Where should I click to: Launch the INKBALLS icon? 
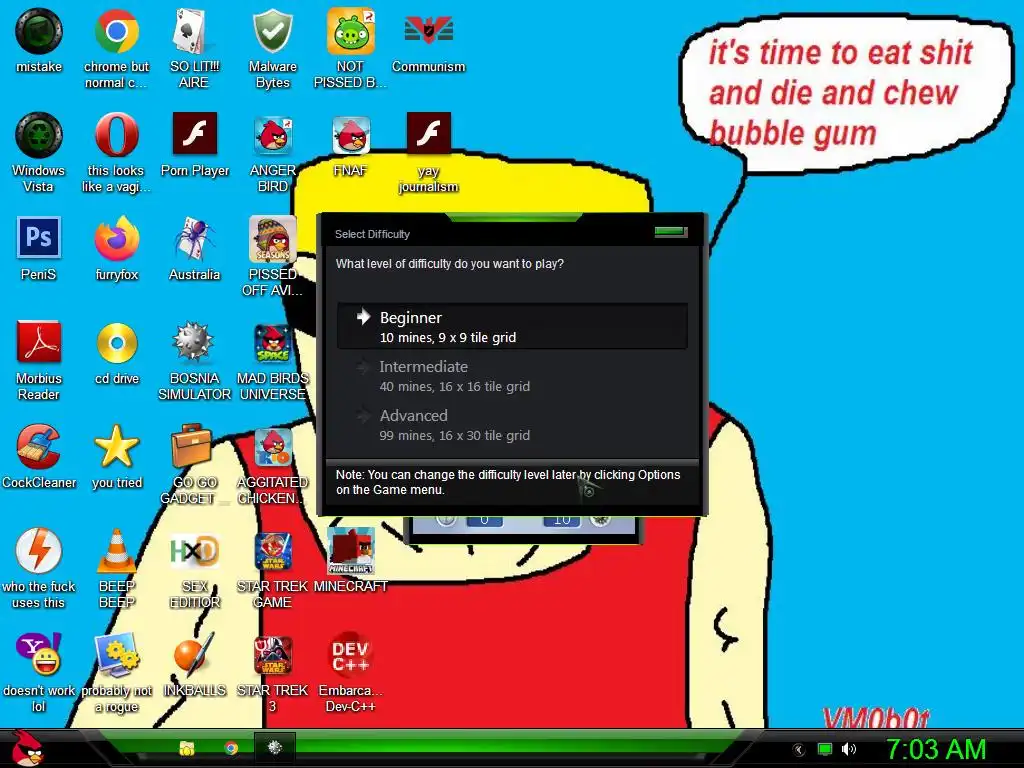(x=194, y=655)
